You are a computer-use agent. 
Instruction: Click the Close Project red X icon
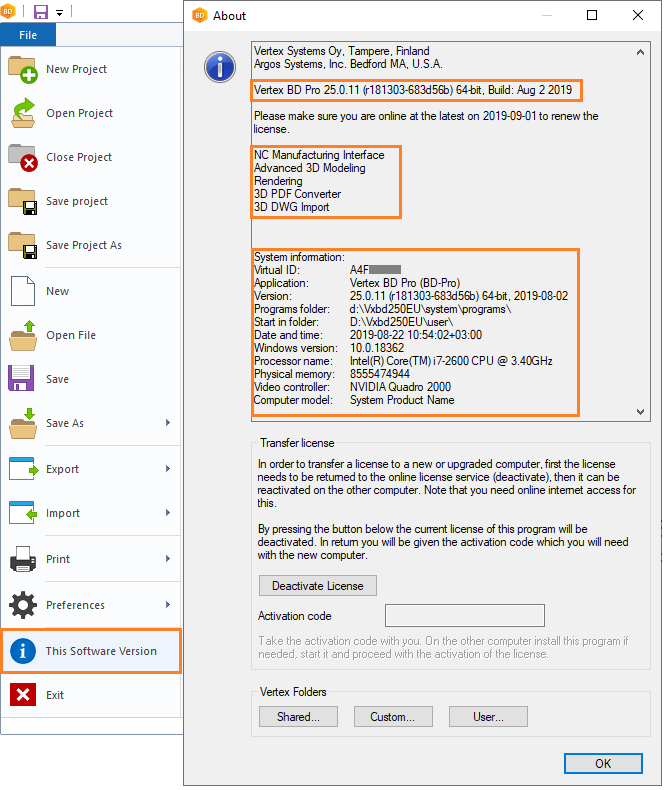pyautogui.click(x=23, y=157)
